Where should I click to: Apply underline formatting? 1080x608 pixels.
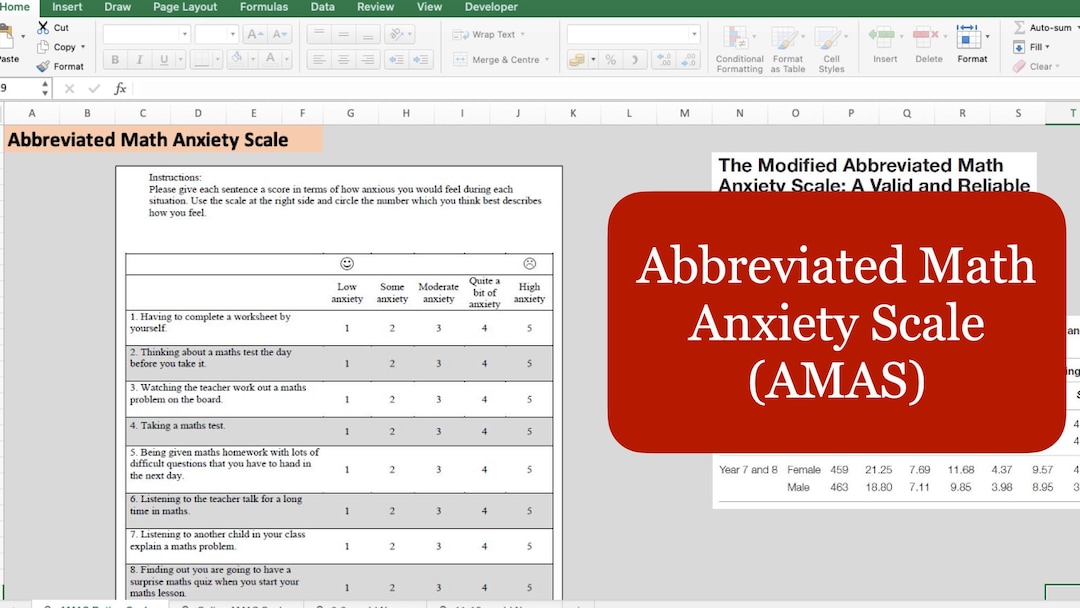tap(162, 59)
